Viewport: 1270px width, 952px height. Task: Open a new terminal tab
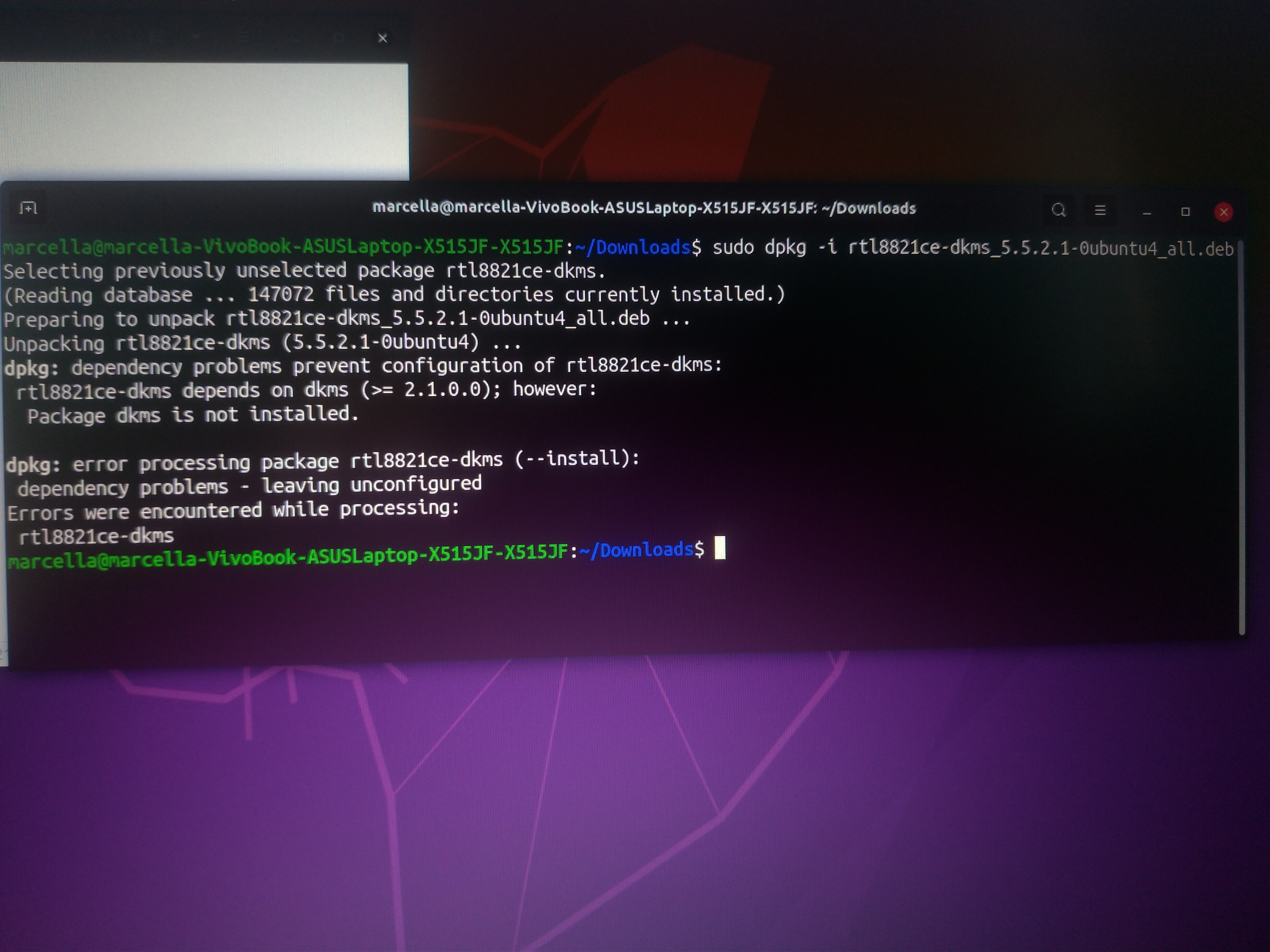coord(28,208)
